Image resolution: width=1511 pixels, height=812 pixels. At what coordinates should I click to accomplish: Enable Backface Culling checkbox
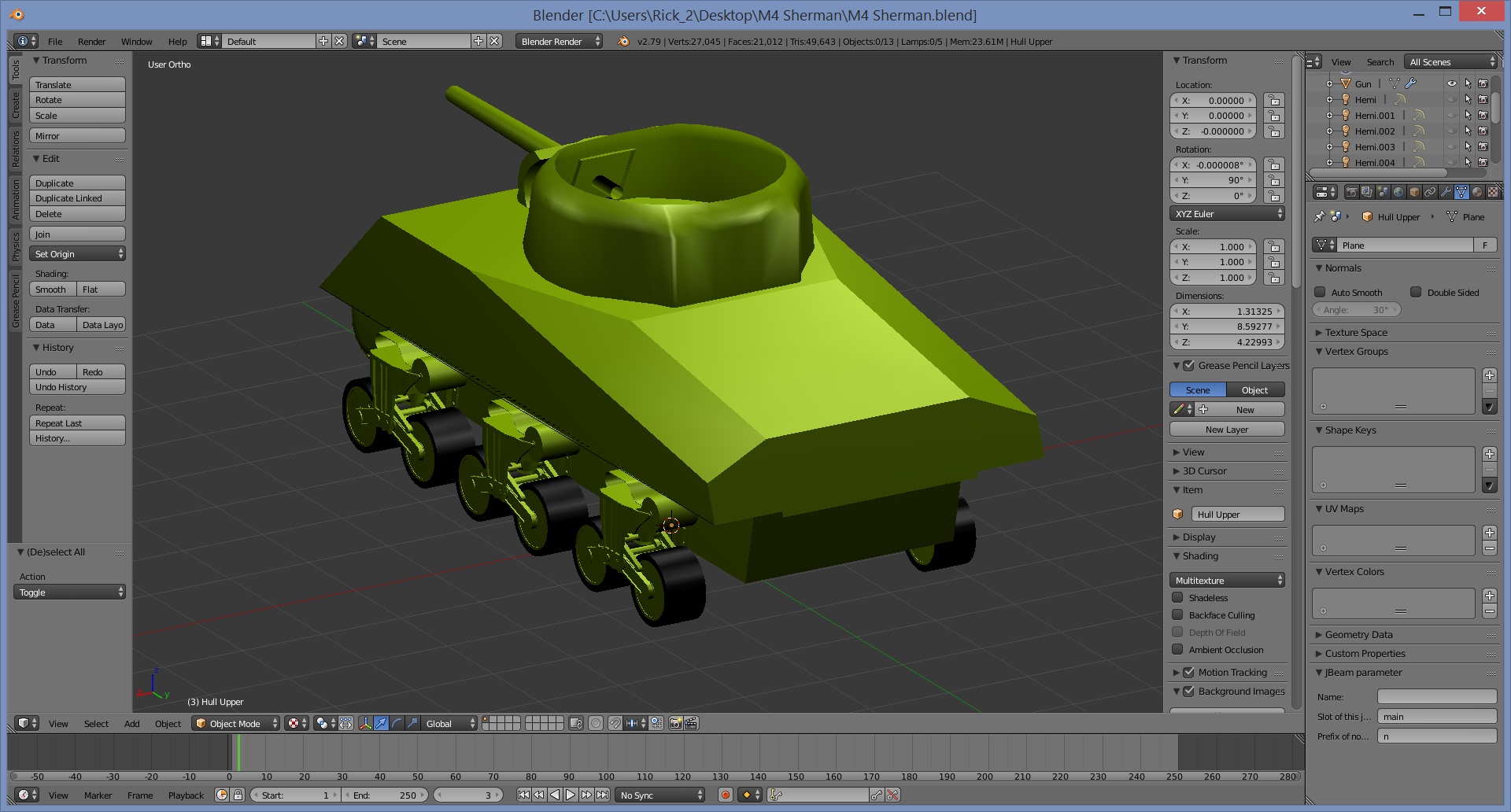(x=1177, y=615)
